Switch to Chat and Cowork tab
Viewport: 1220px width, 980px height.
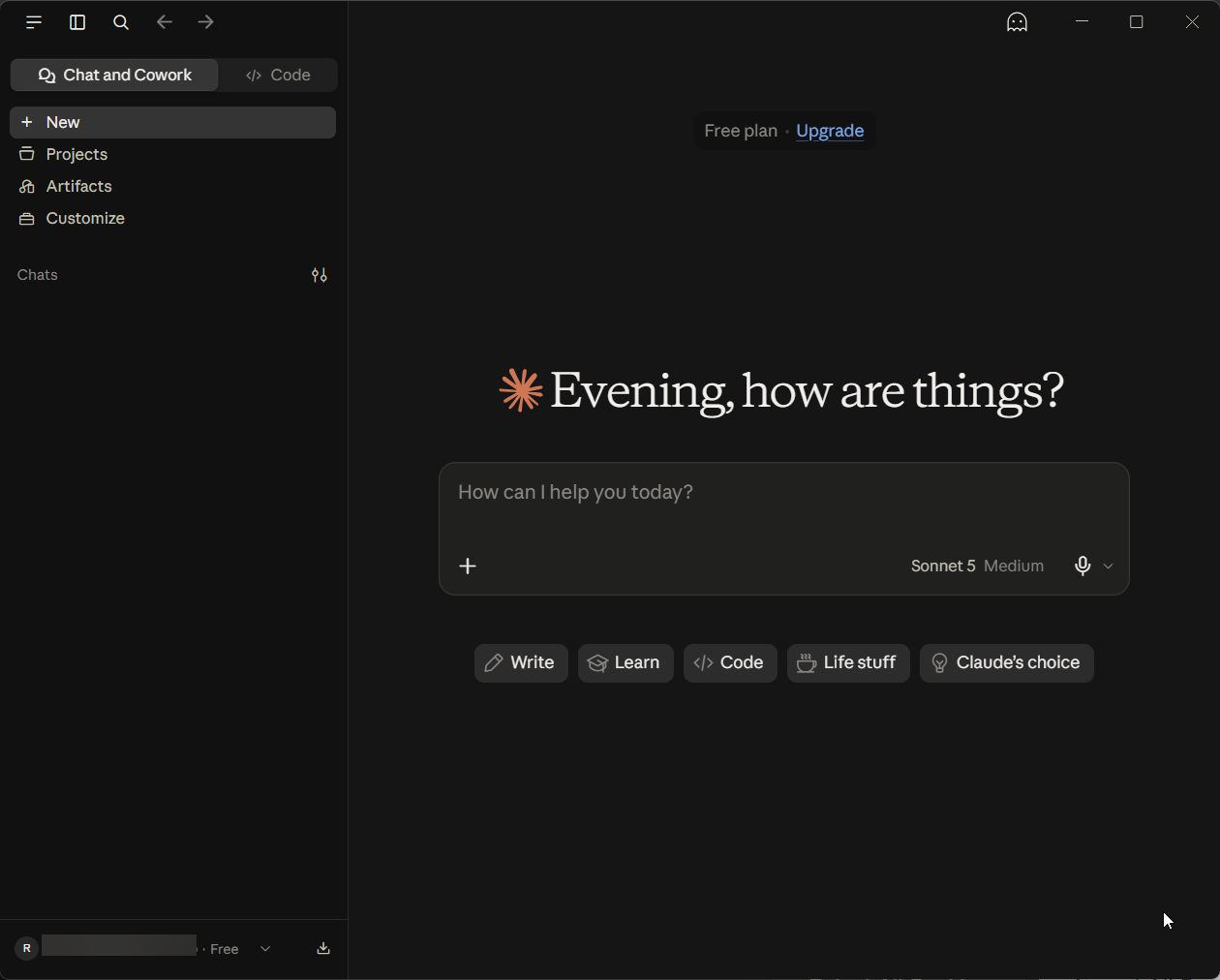click(114, 75)
